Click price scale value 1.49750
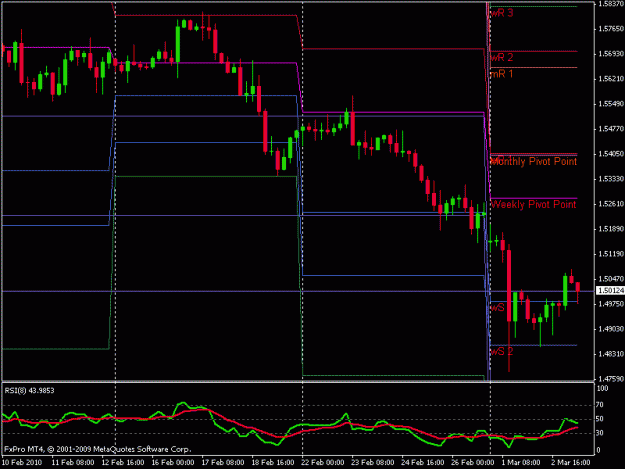The image size is (625, 469). pos(611,304)
